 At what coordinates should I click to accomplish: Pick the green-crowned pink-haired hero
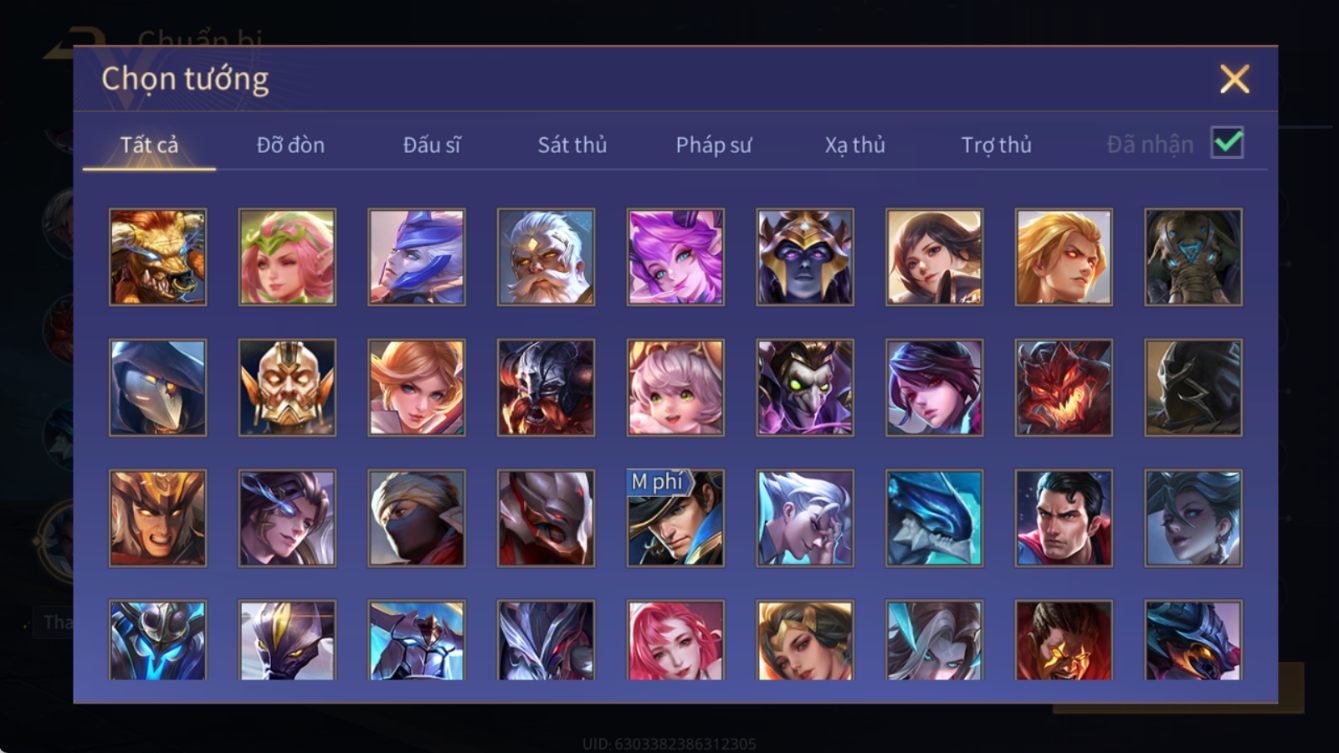tap(287, 257)
